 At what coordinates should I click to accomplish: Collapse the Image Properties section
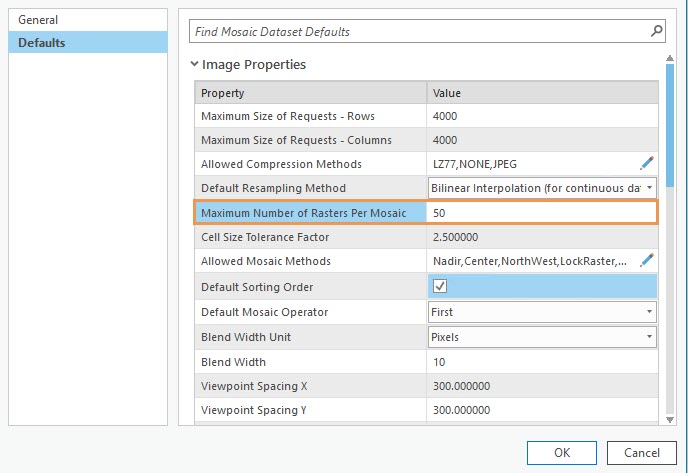pyautogui.click(x=195, y=65)
